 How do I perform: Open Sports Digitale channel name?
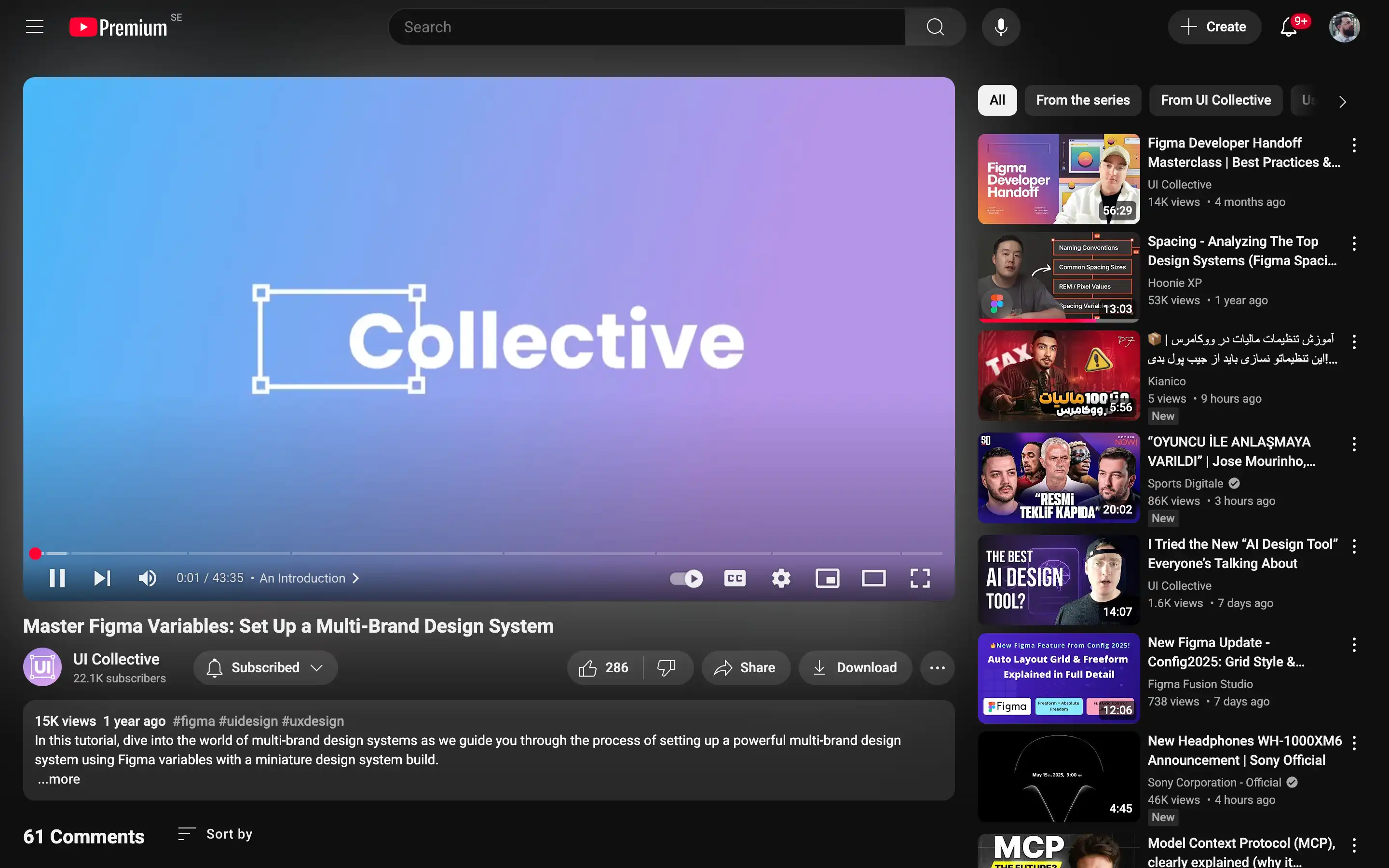[x=1185, y=483]
